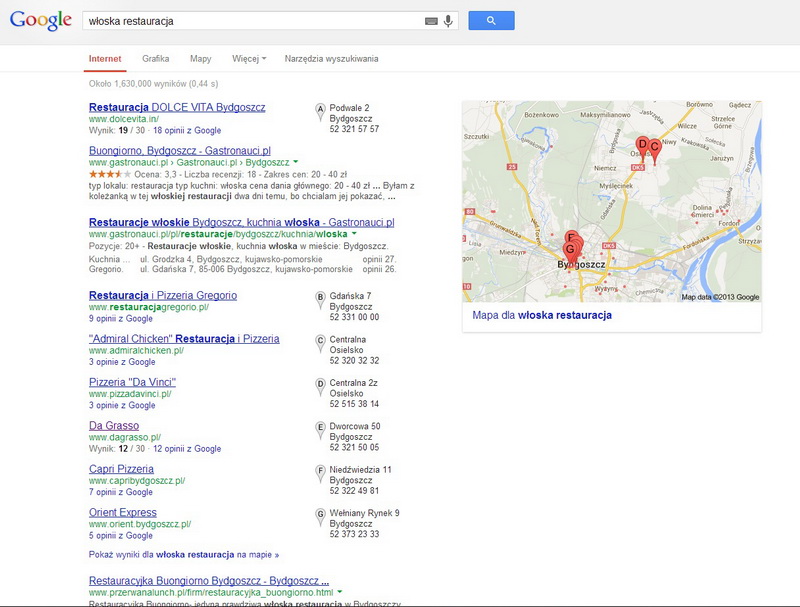Open the on-screen keyboard icon in search box

(431, 21)
